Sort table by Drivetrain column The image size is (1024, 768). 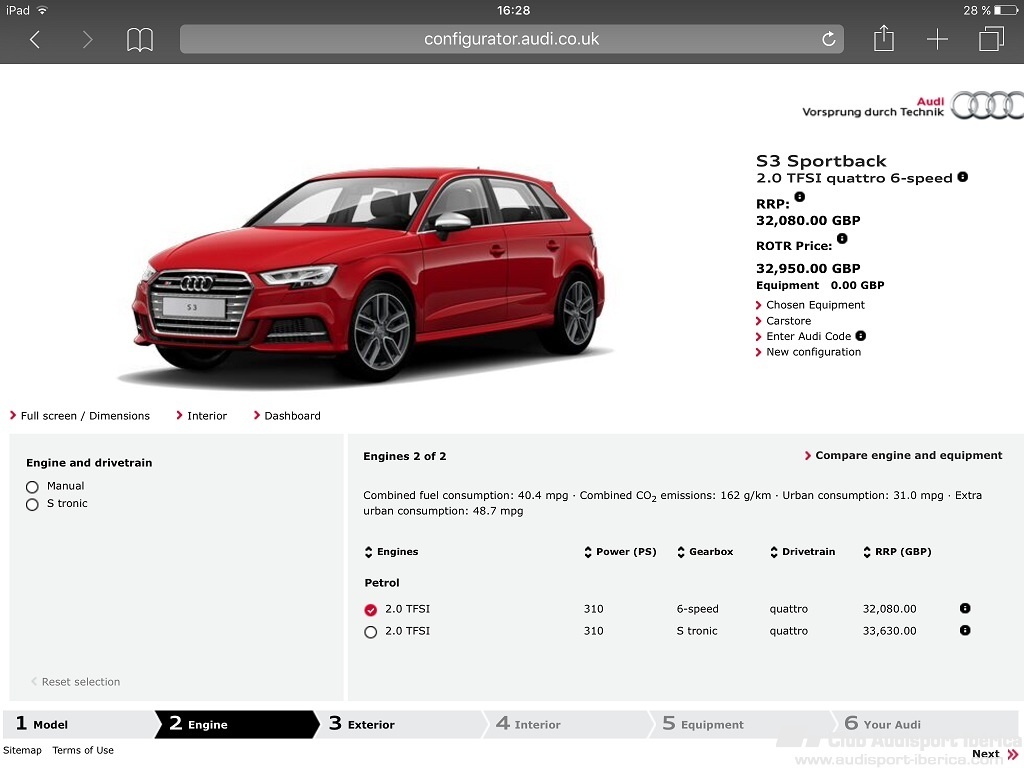coord(803,552)
